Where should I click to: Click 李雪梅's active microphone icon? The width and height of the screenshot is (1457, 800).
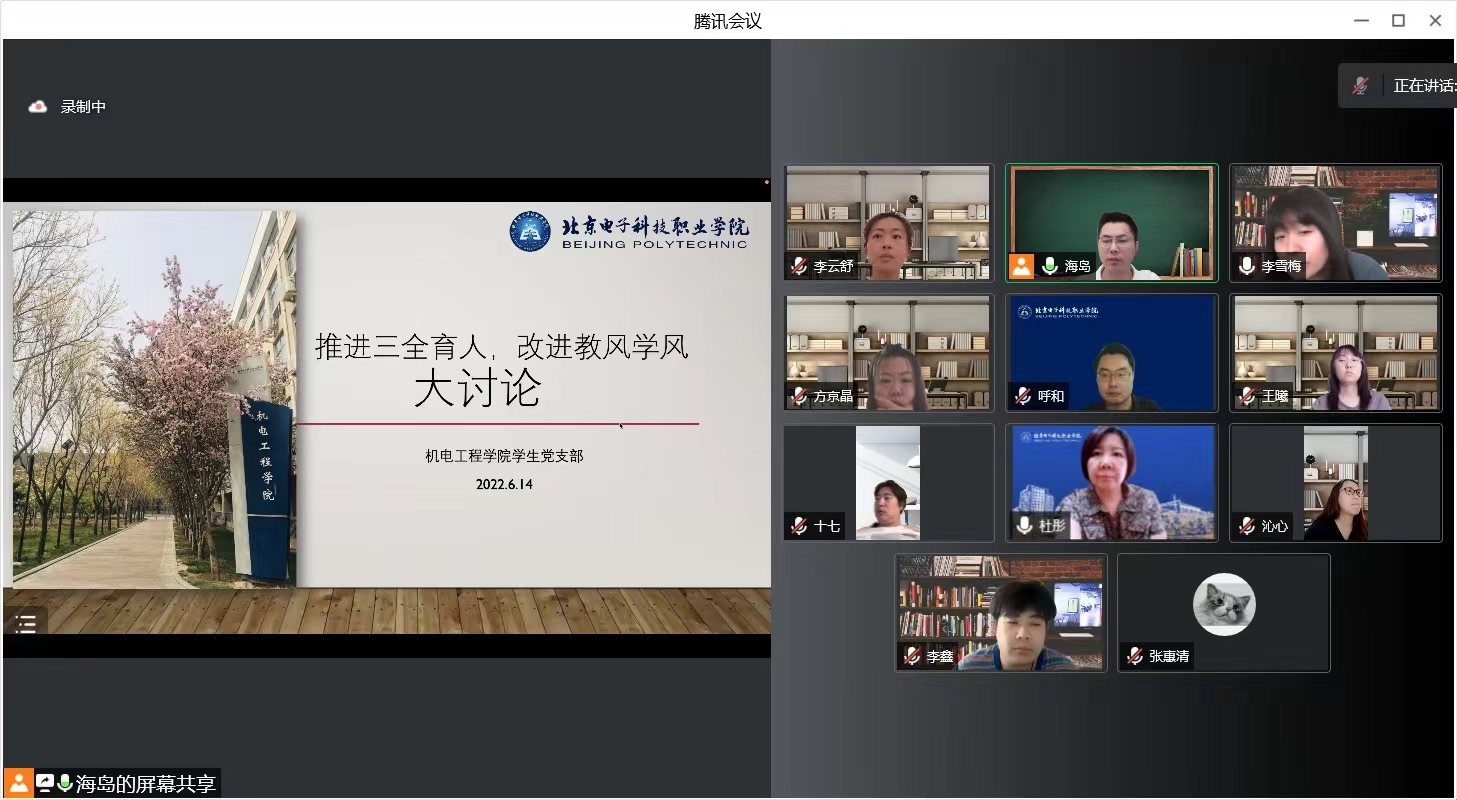[1246, 266]
